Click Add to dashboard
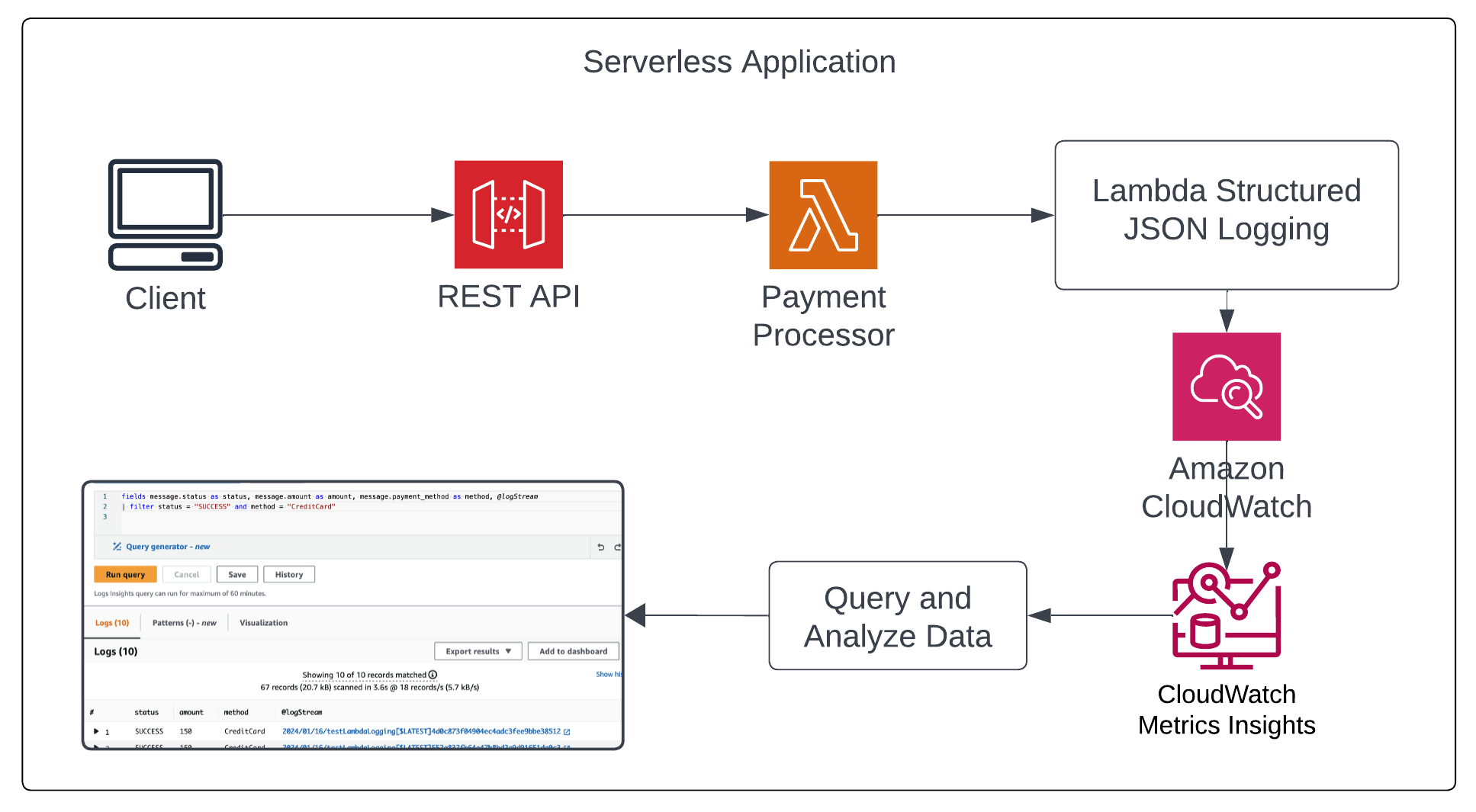 point(574,651)
